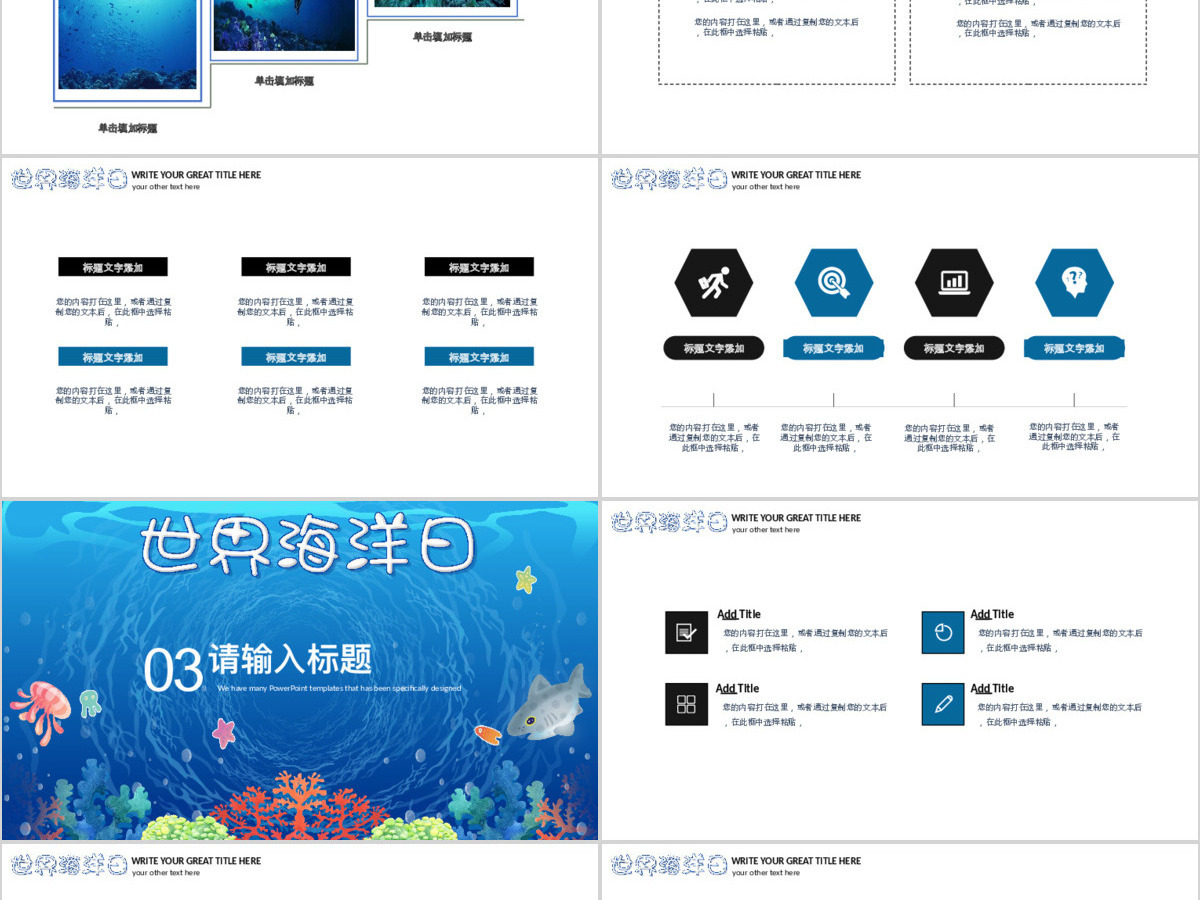This screenshot has height=900, width=1200.
Task: Click the black square checklist edit icon
Action: pyautogui.click(x=686, y=633)
